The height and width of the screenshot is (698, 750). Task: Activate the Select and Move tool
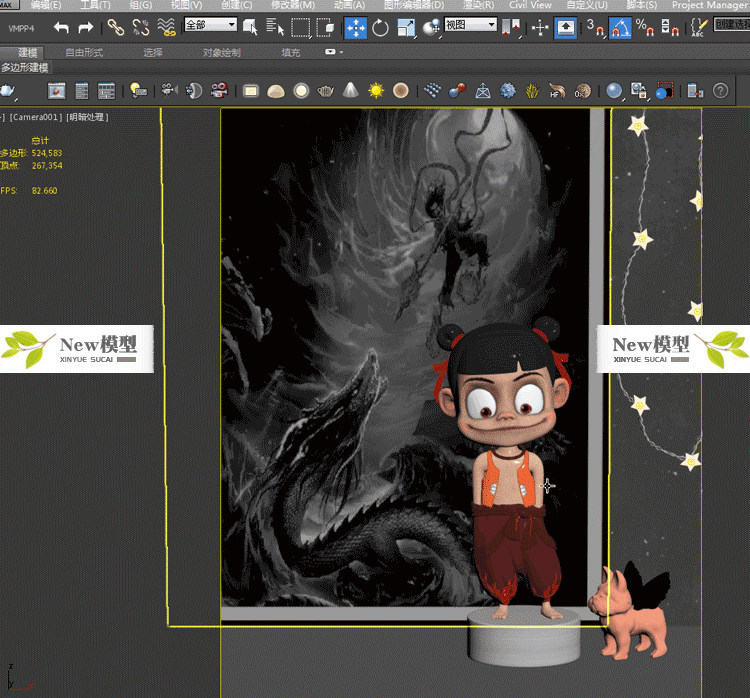click(x=355, y=27)
